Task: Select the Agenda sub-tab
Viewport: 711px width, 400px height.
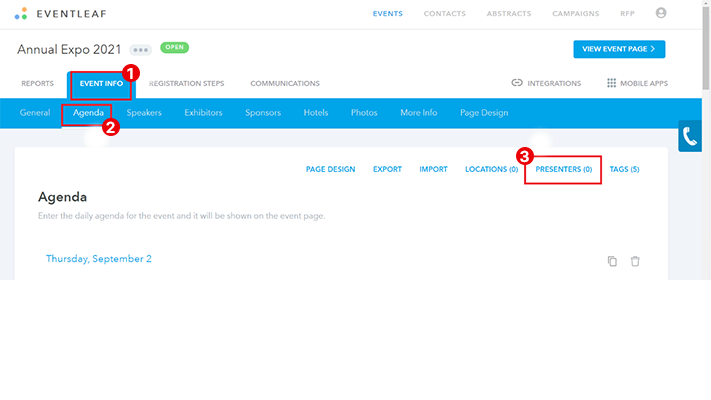Action: point(88,113)
